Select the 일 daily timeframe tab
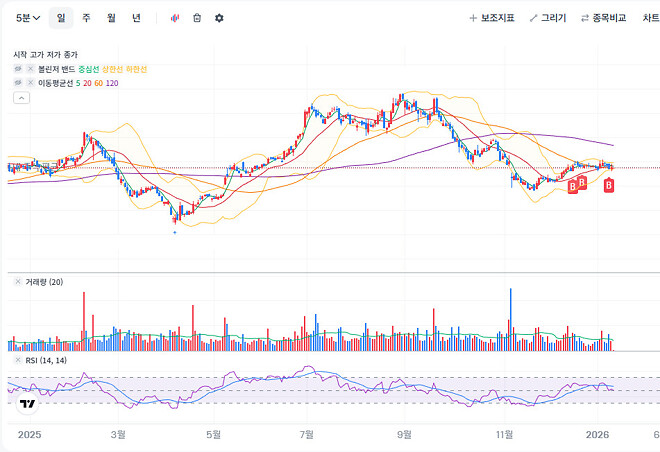 pos(61,18)
